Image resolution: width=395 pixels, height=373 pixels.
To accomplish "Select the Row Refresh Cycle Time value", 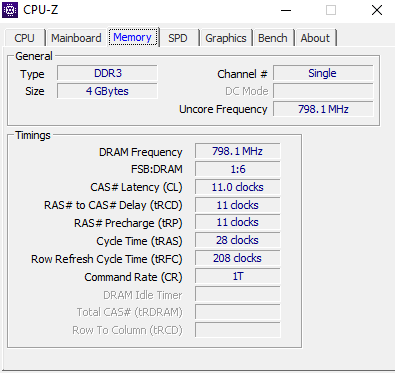I will 238,258.
